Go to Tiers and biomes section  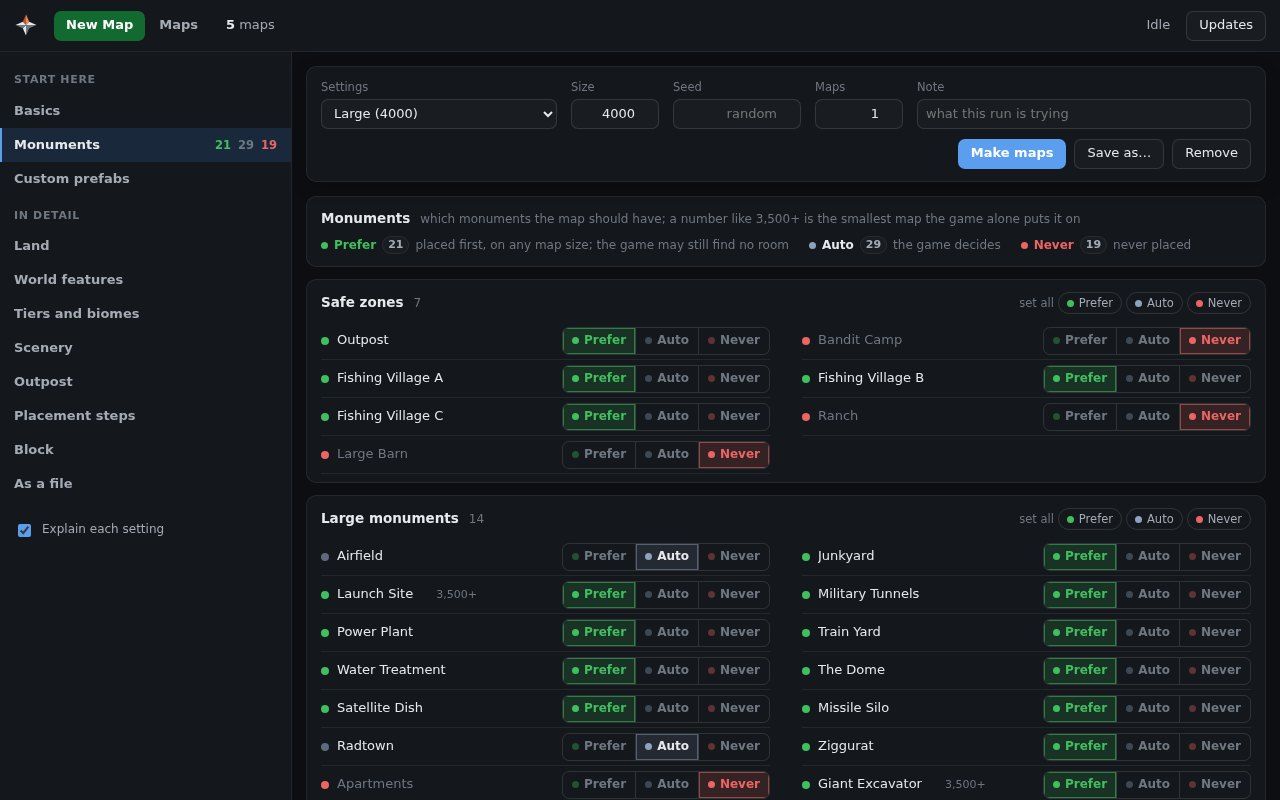click(x=146, y=314)
